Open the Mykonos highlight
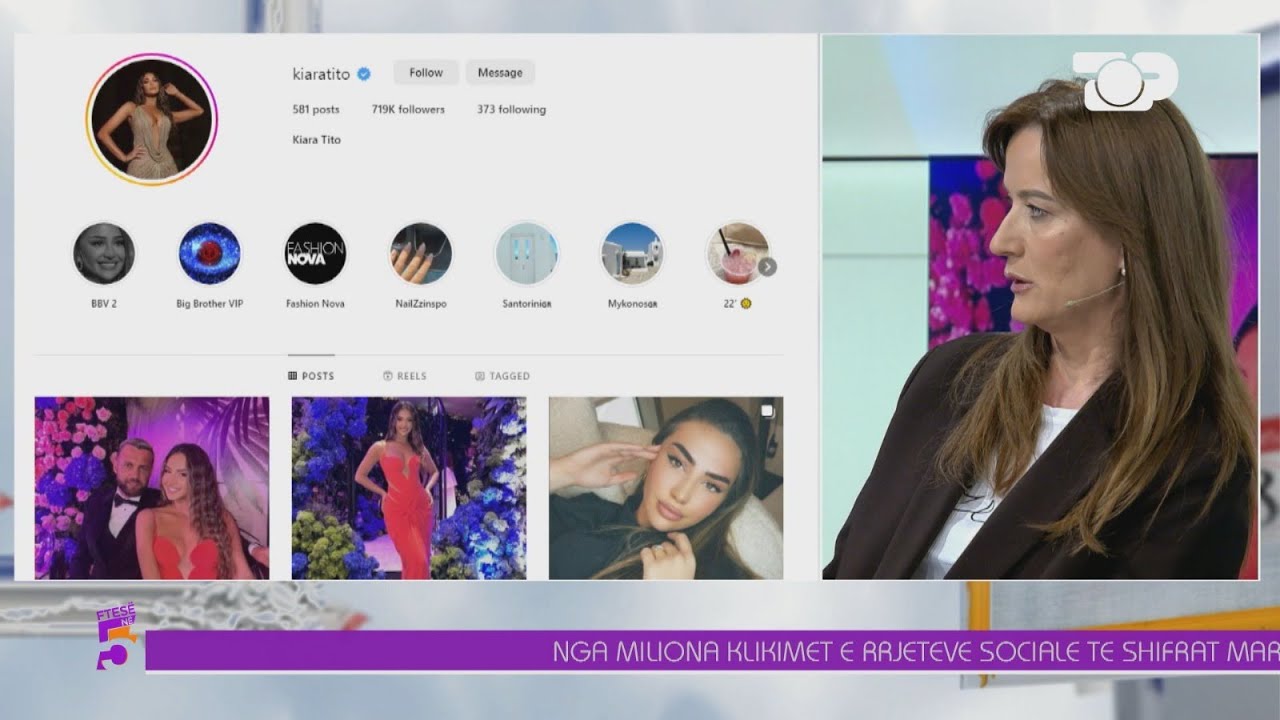The height and width of the screenshot is (720, 1280). point(632,254)
